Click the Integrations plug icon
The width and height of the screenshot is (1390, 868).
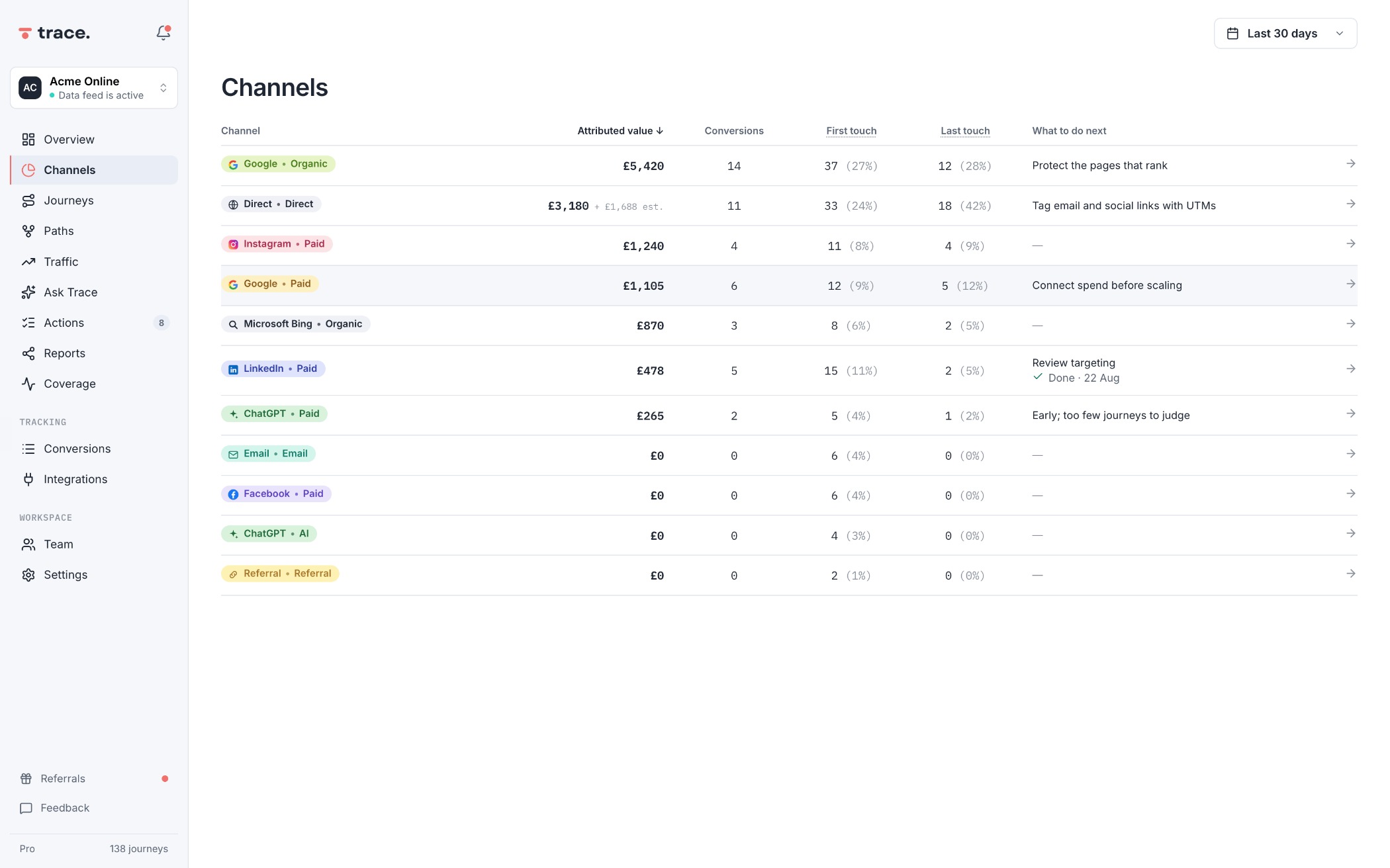28,479
